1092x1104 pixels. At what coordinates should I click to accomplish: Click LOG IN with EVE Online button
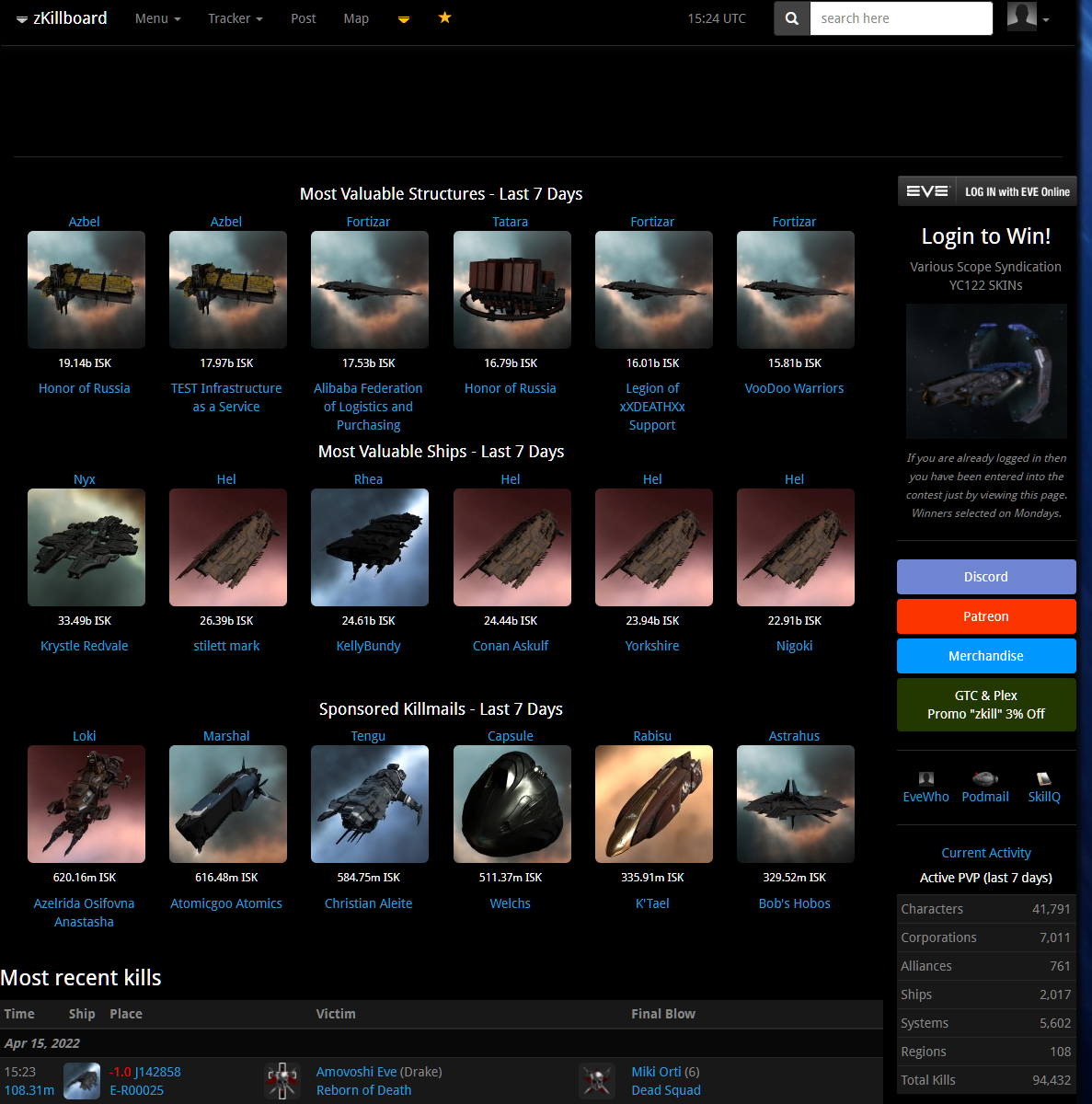coord(987,191)
